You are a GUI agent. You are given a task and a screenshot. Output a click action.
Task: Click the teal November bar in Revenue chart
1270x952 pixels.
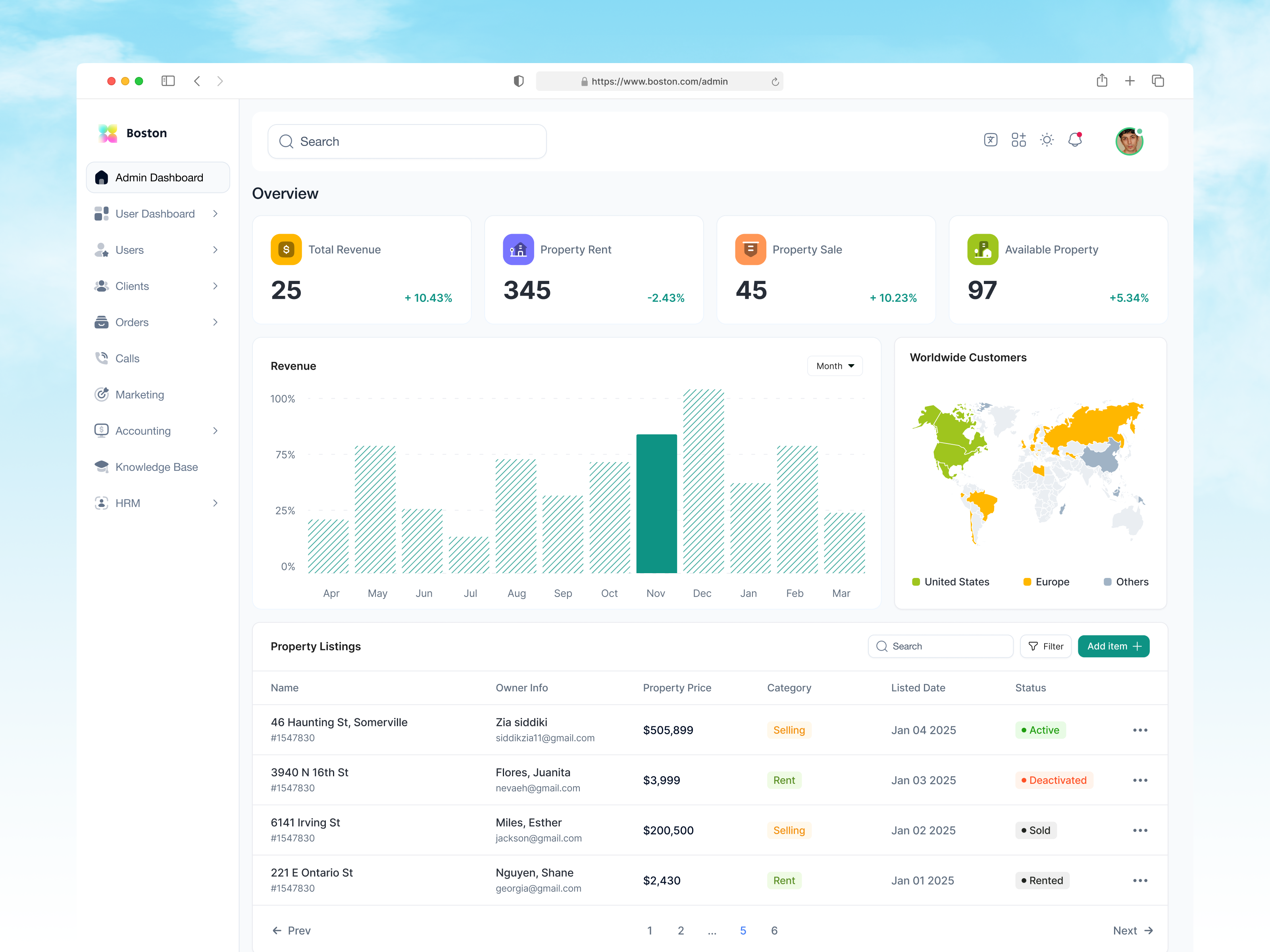pos(656,505)
